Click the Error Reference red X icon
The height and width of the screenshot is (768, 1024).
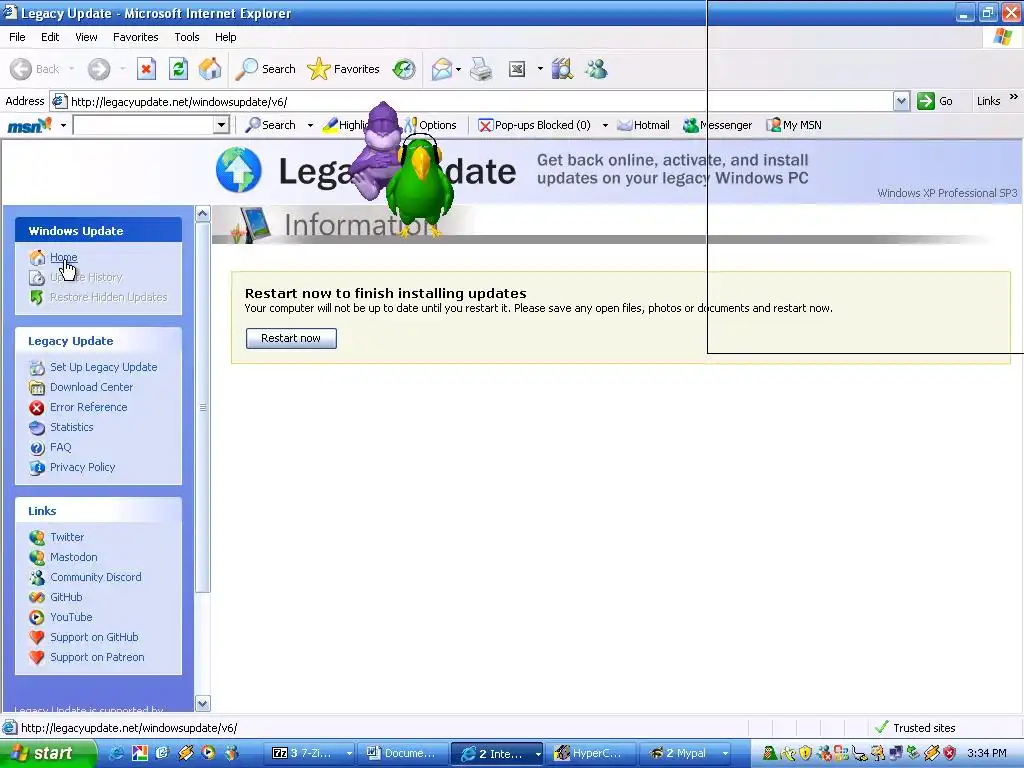point(37,408)
